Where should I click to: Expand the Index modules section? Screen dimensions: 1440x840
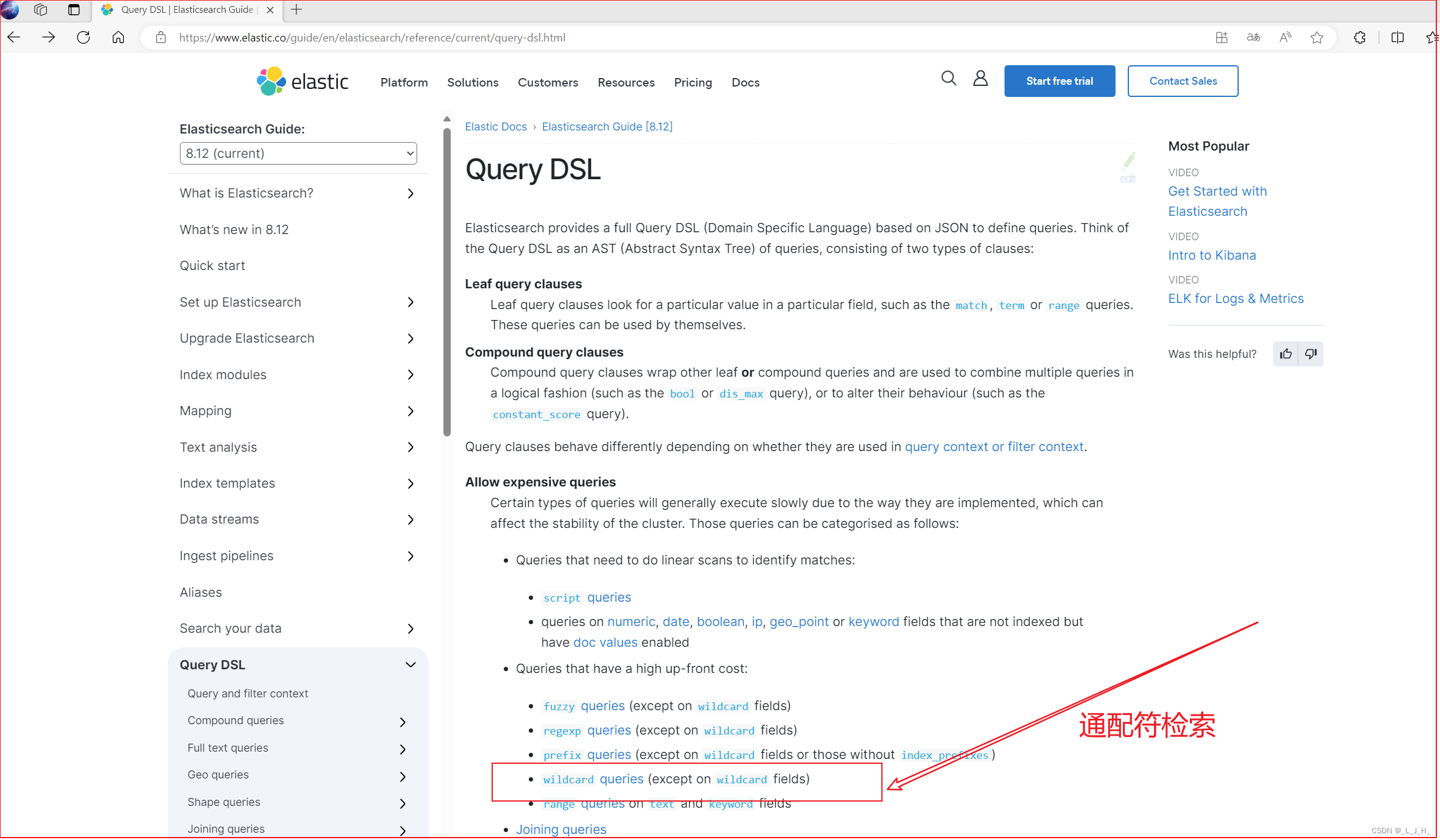click(410, 375)
